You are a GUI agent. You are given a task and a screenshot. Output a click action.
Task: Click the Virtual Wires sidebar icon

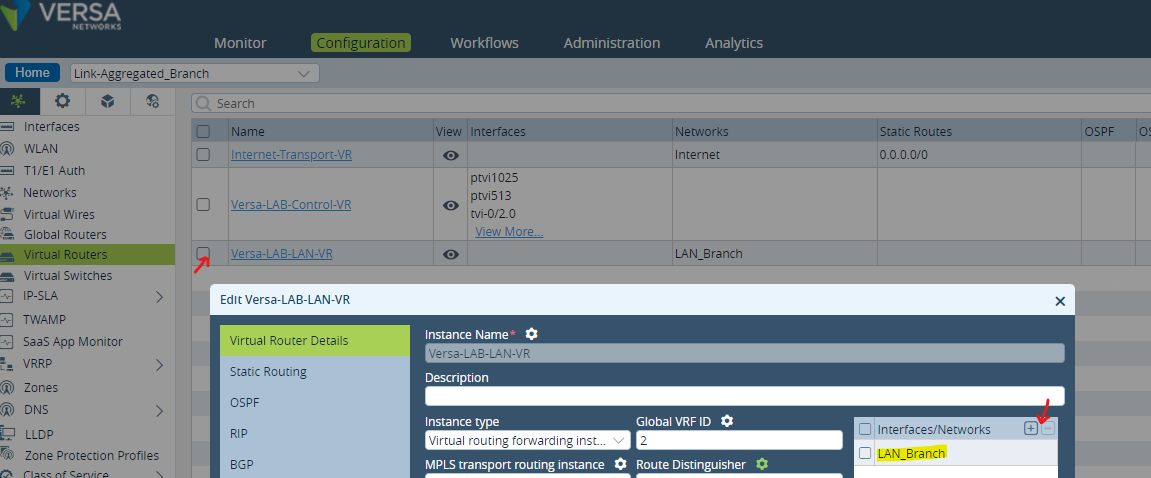click(x=7, y=215)
